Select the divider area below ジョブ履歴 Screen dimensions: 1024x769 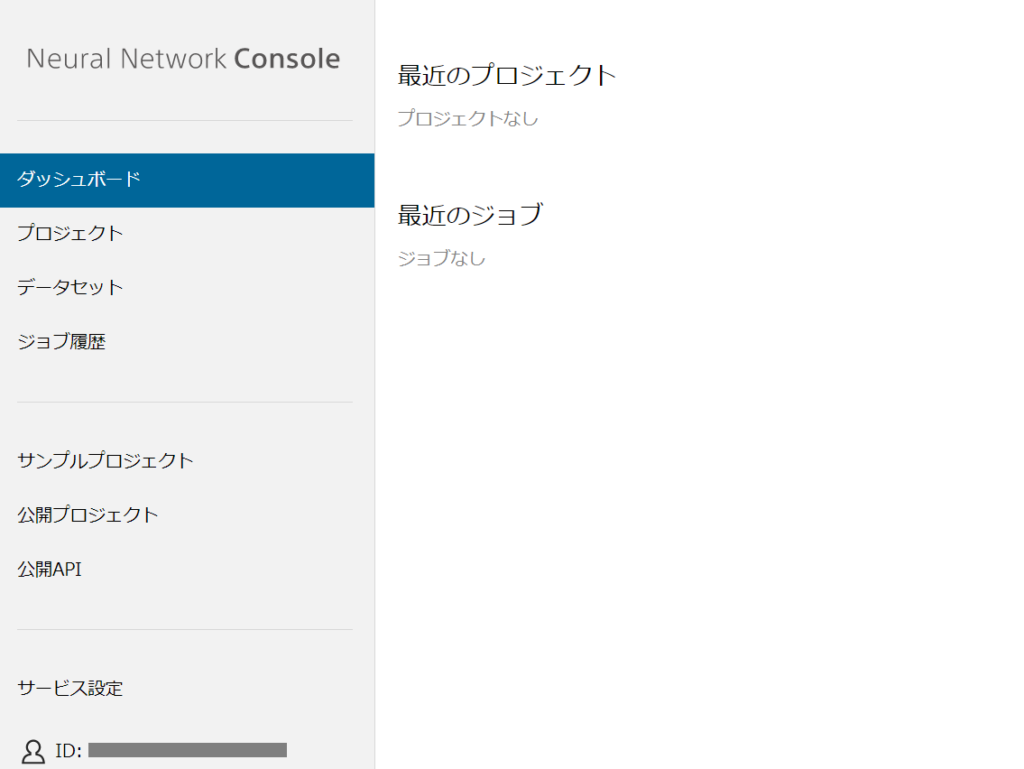185,402
